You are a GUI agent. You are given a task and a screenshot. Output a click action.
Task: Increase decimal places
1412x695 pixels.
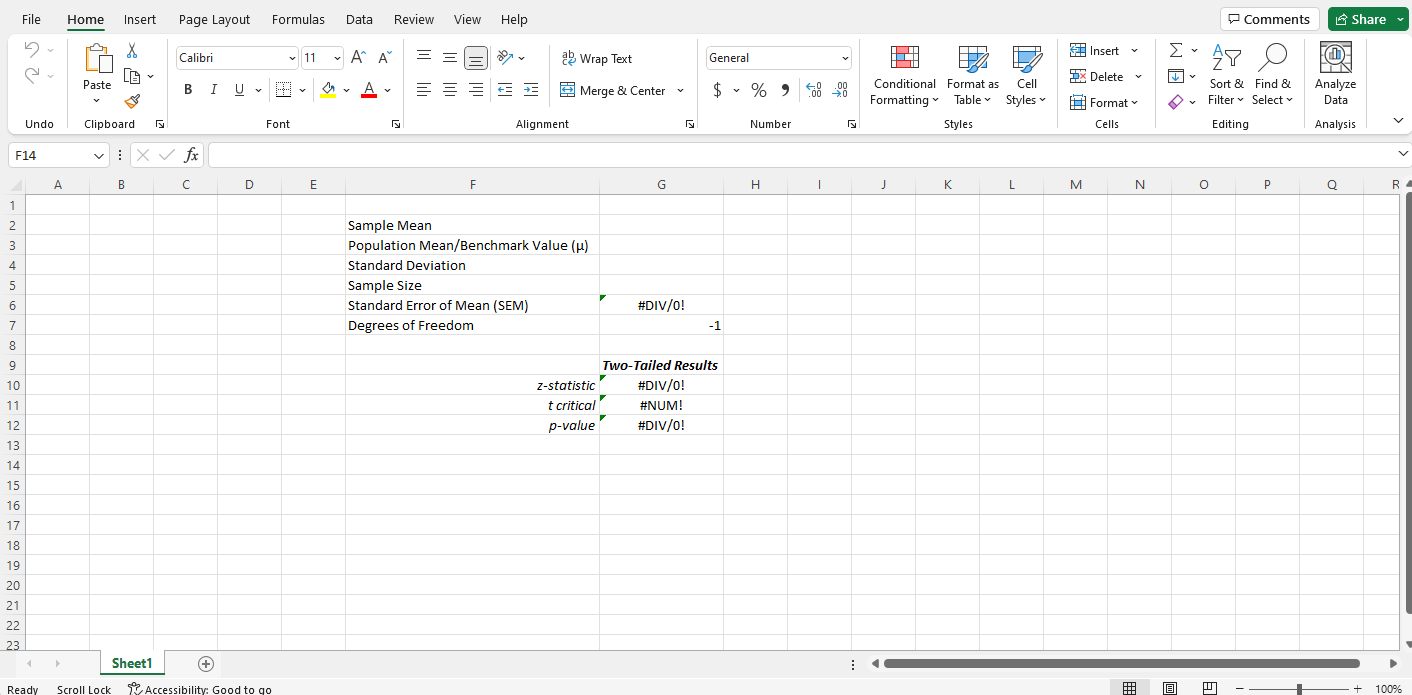pyautogui.click(x=813, y=89)
